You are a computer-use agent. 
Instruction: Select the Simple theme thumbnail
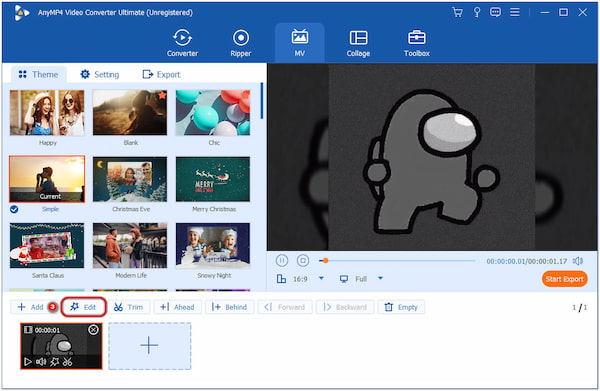click(47, 179)
